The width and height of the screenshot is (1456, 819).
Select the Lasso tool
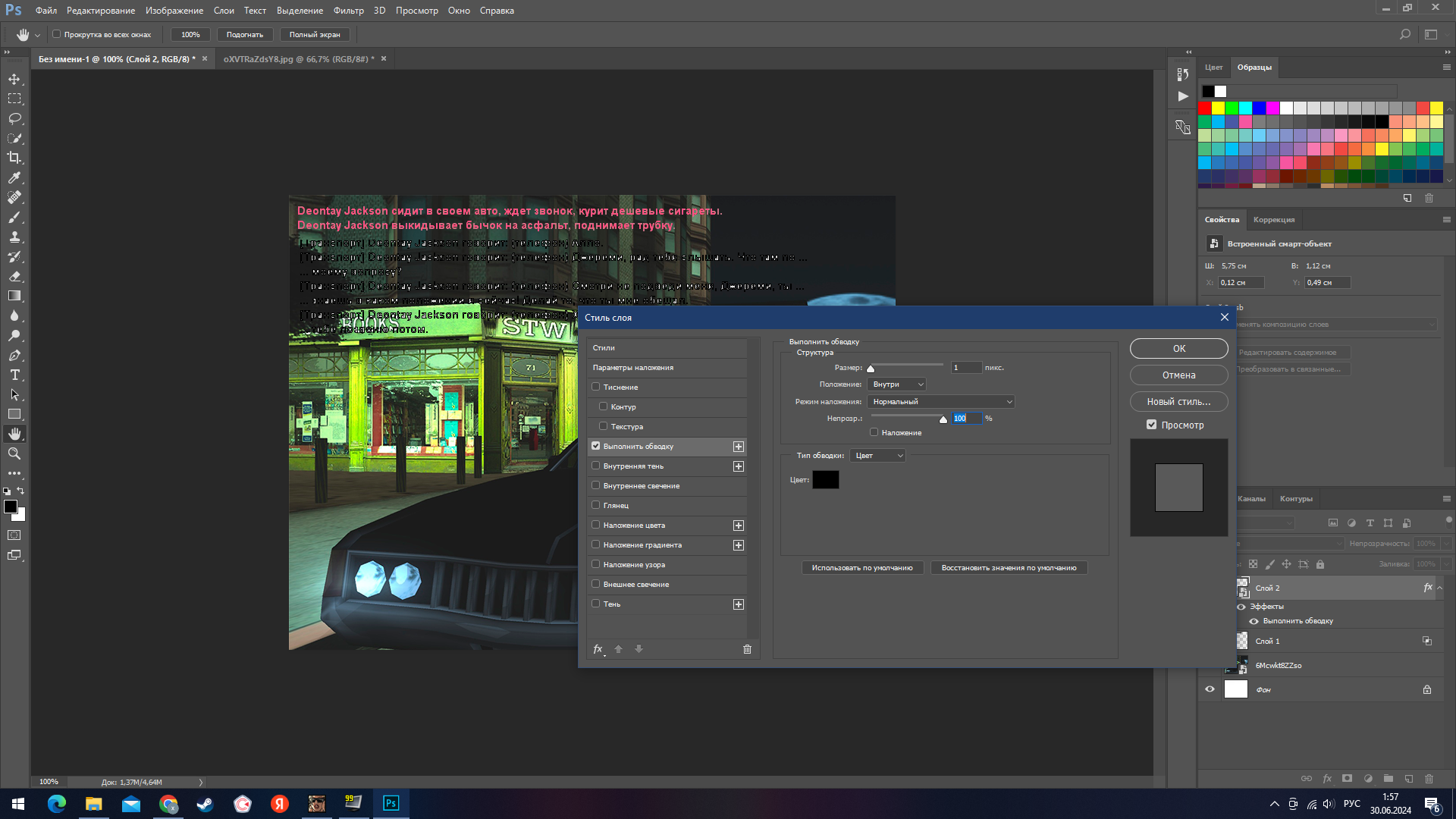(x=14, y=118)
